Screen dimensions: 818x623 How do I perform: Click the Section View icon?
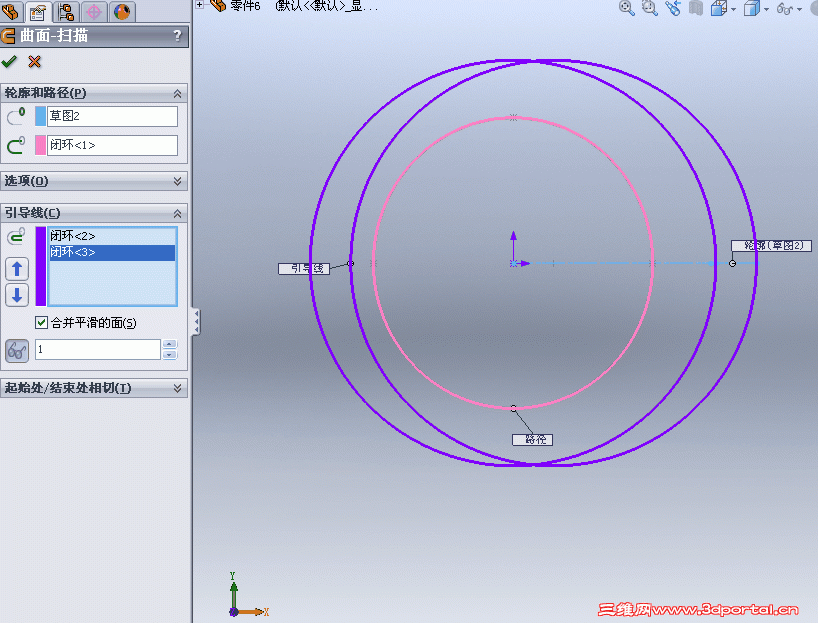696,8
